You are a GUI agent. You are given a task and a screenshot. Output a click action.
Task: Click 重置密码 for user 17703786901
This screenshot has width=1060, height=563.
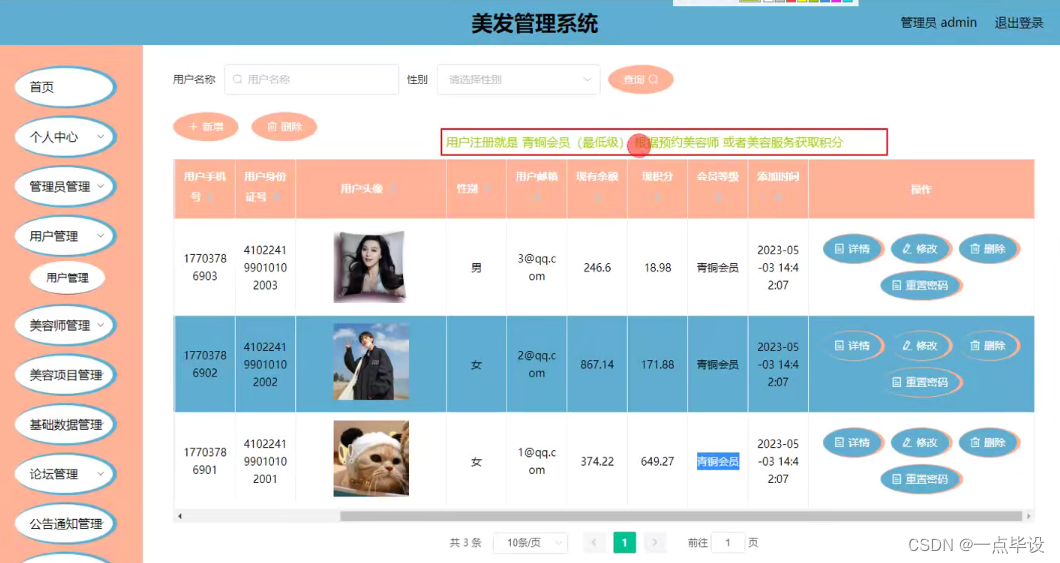[920, 479]
